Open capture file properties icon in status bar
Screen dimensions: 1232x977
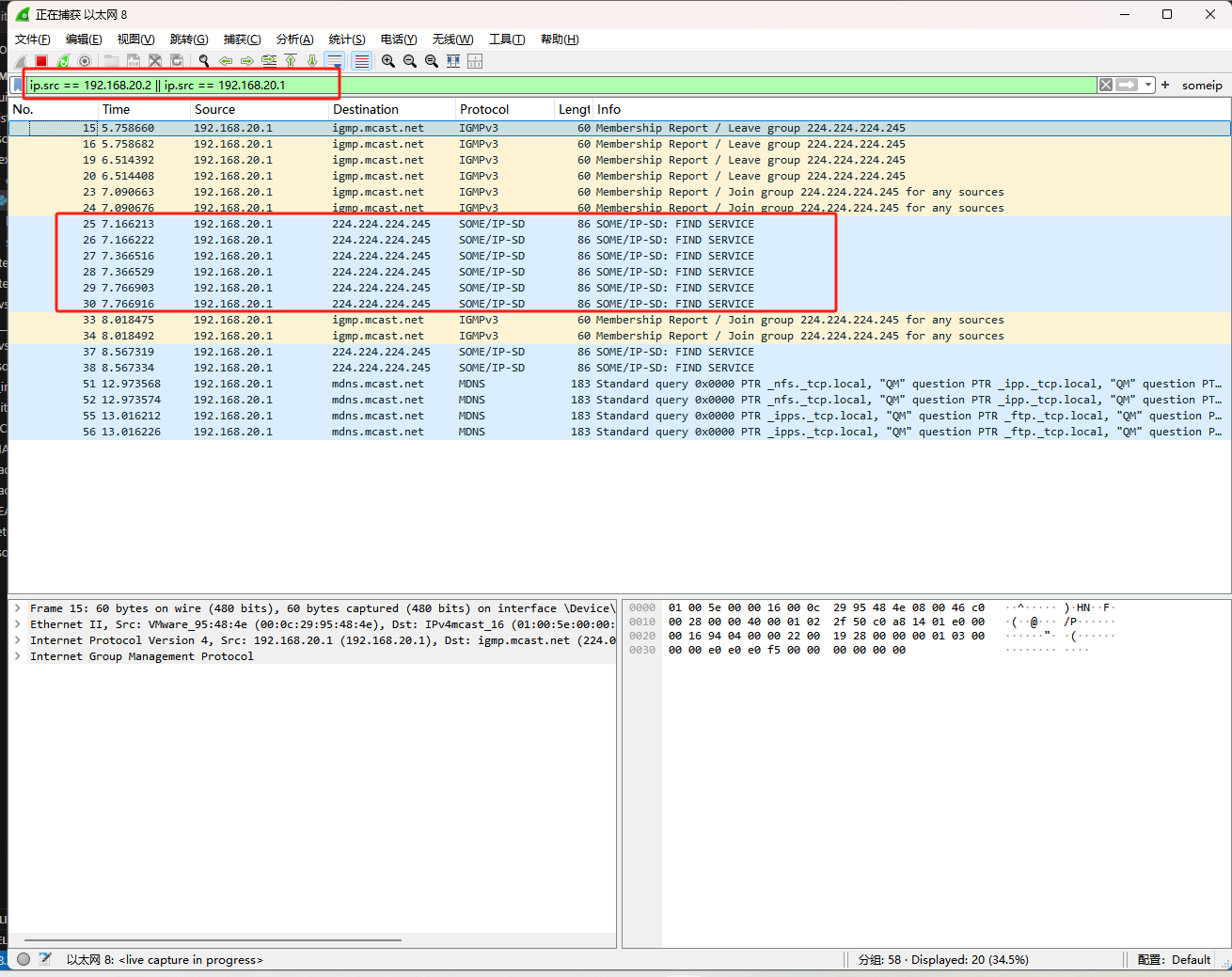[45, 959]
